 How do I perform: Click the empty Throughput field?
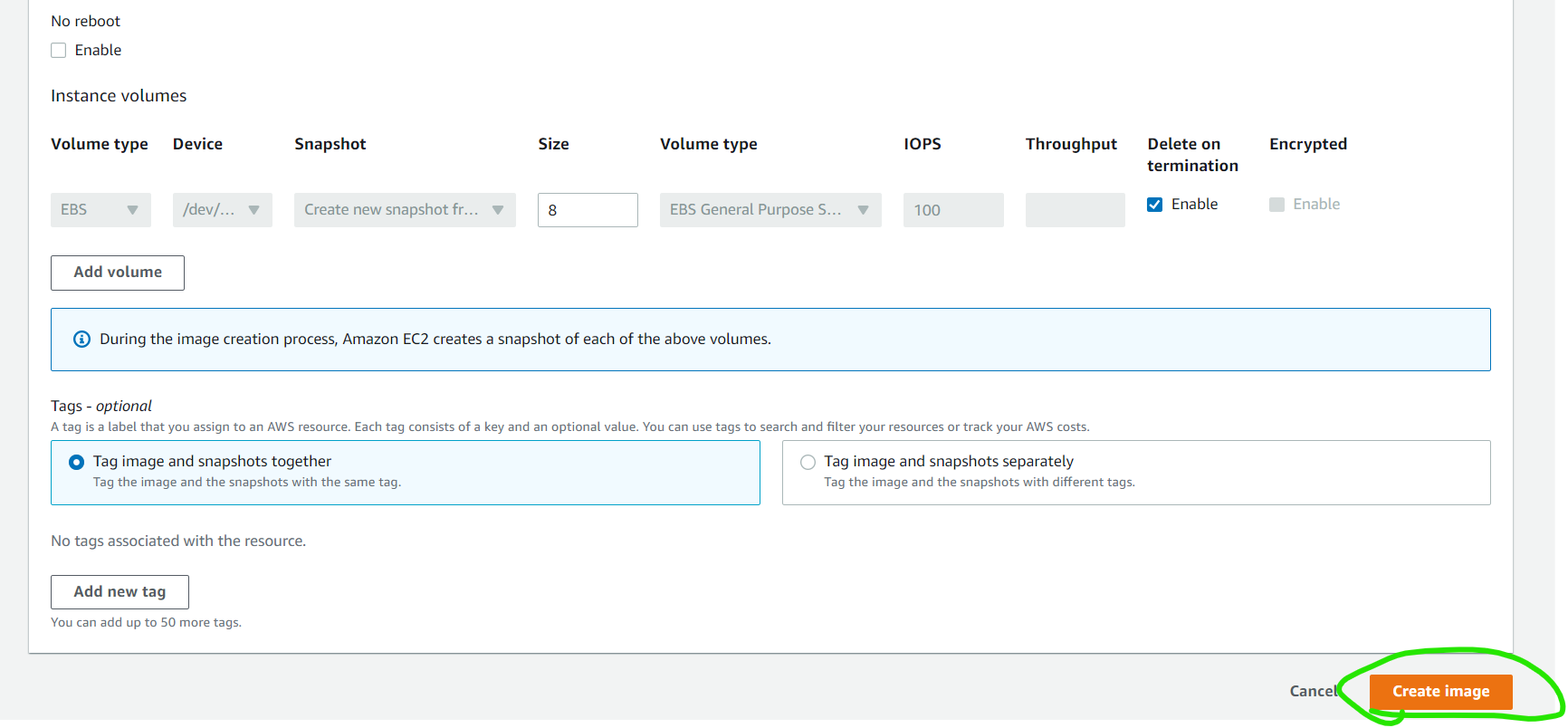(1076, 210)
